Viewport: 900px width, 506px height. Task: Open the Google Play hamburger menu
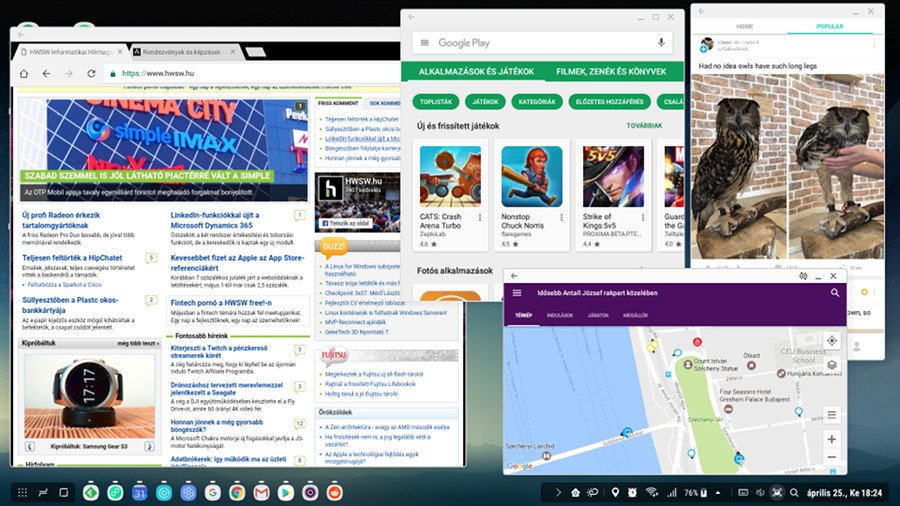click(x=425, y=42)
